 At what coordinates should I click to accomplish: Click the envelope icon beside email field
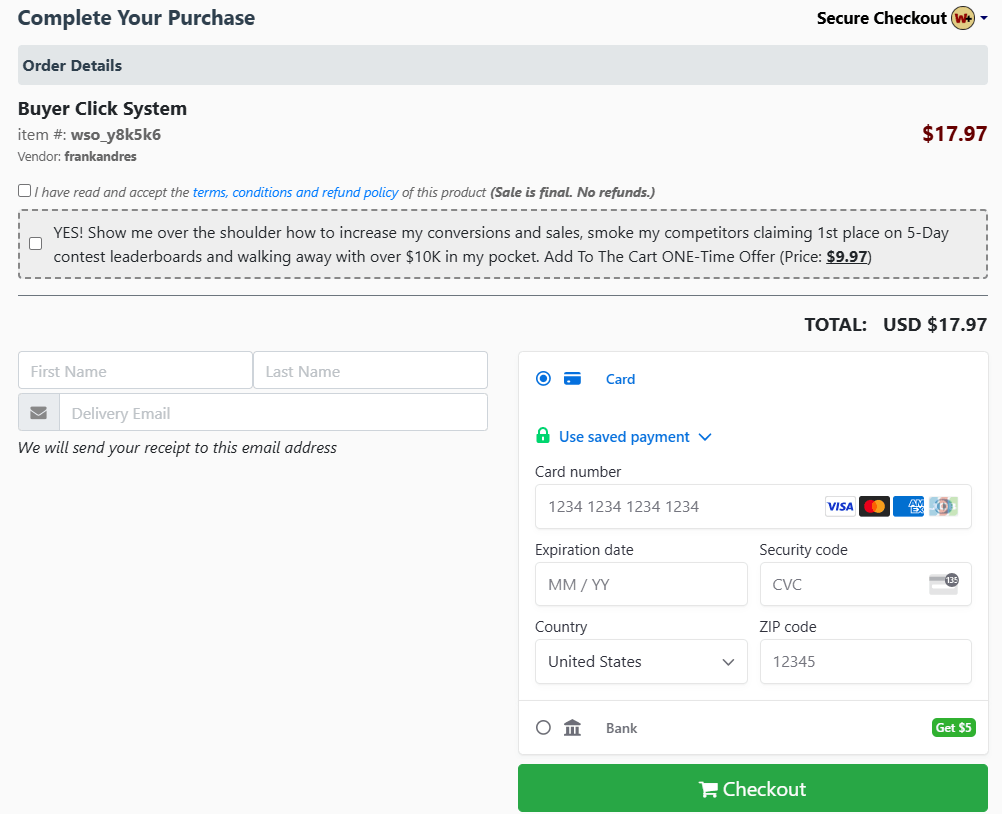39,413
